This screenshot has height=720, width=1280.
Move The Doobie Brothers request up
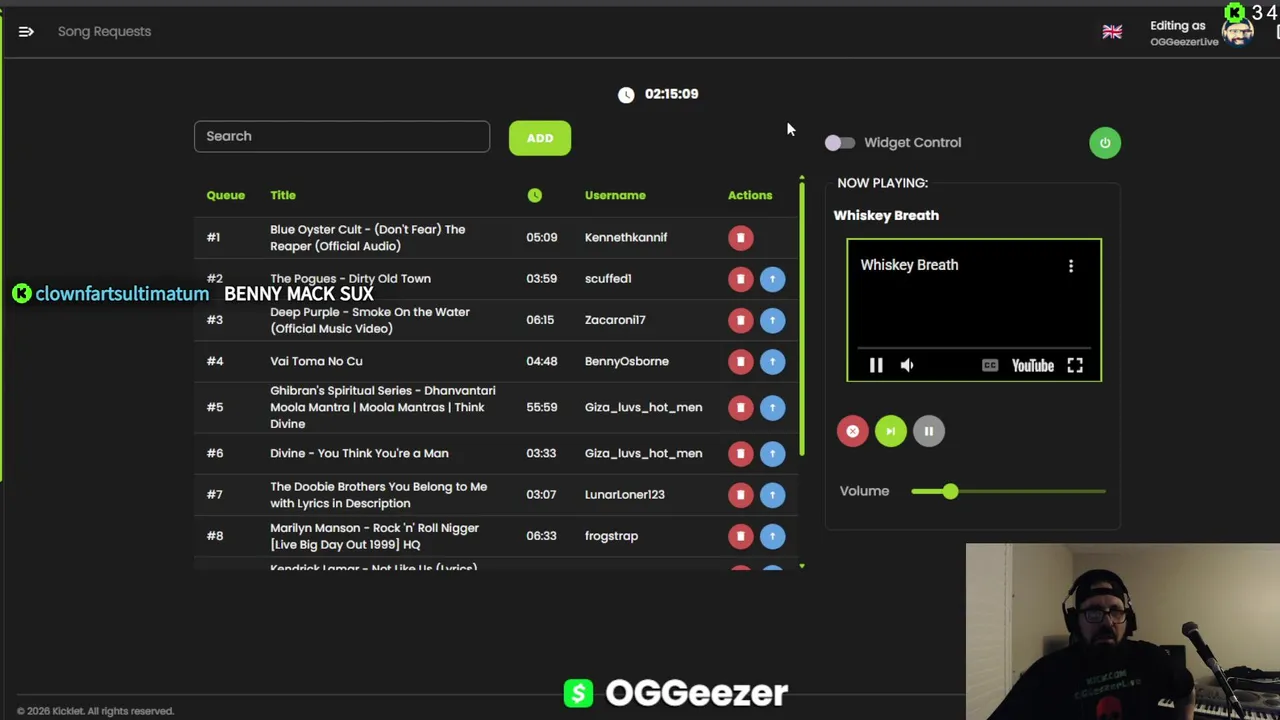click(772, 494)
